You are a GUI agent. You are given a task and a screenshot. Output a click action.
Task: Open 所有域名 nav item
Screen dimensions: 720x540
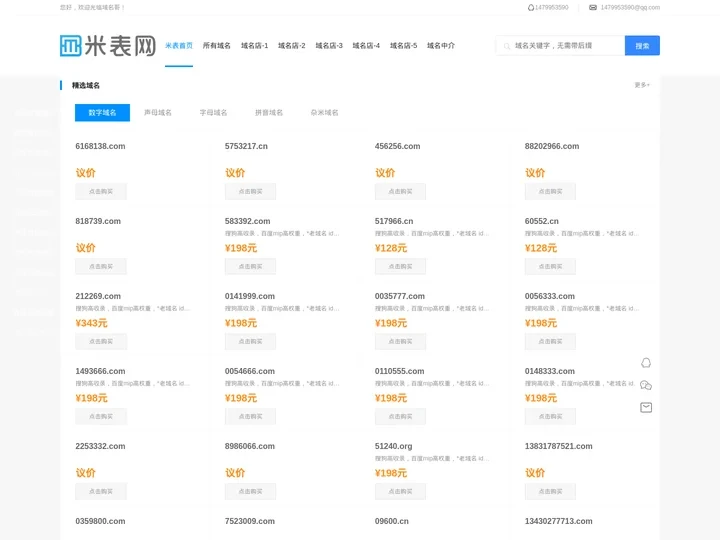point(217,45)
